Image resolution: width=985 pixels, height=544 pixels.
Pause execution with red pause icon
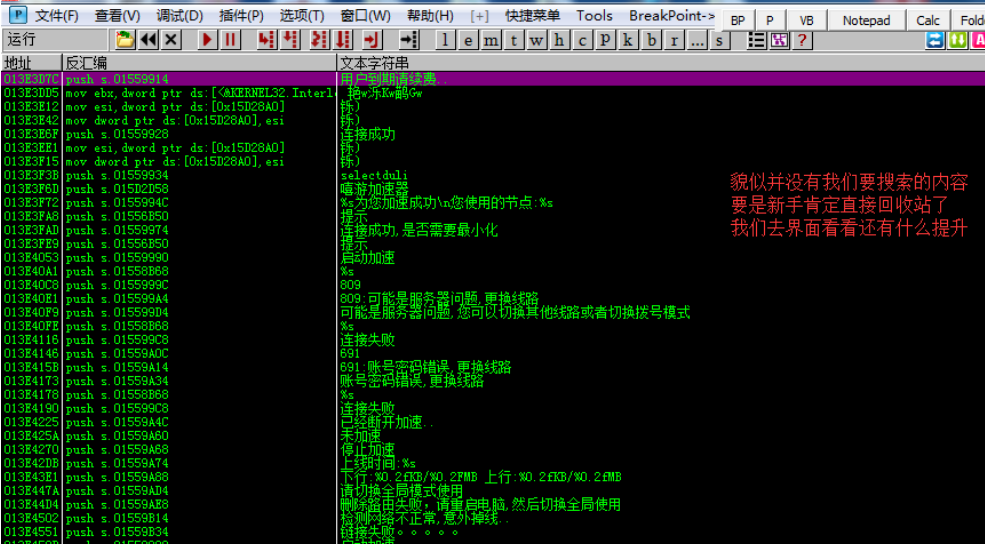(x=231, y=40)
